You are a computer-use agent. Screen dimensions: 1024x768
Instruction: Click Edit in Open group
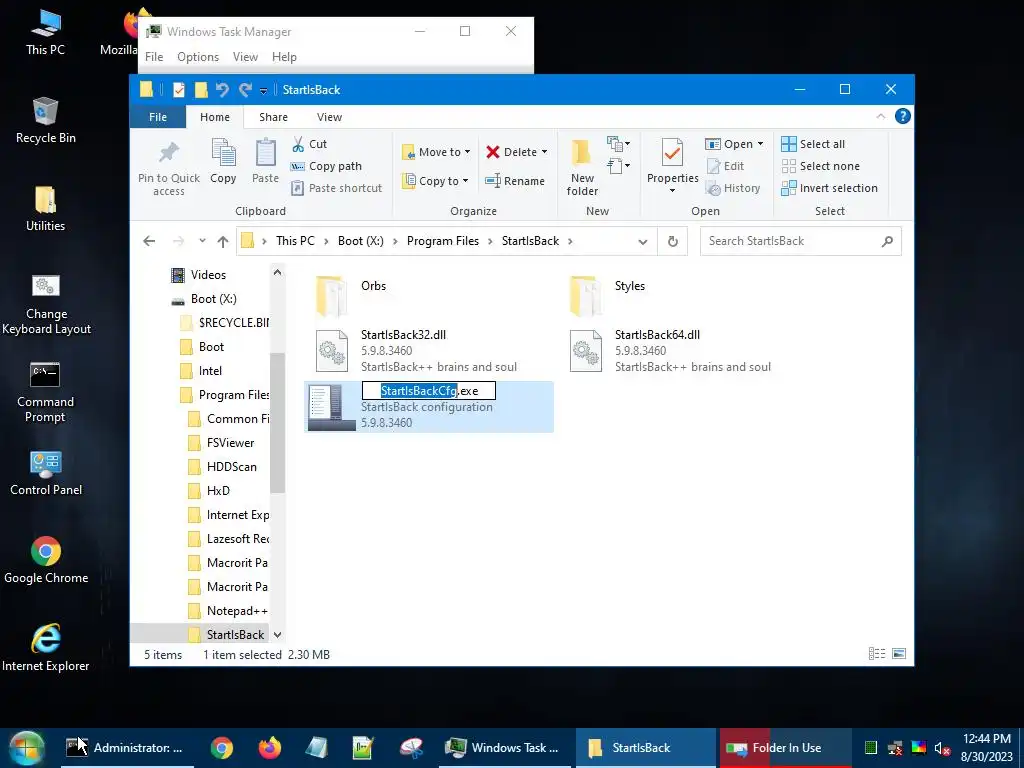[x=726, y=166]
